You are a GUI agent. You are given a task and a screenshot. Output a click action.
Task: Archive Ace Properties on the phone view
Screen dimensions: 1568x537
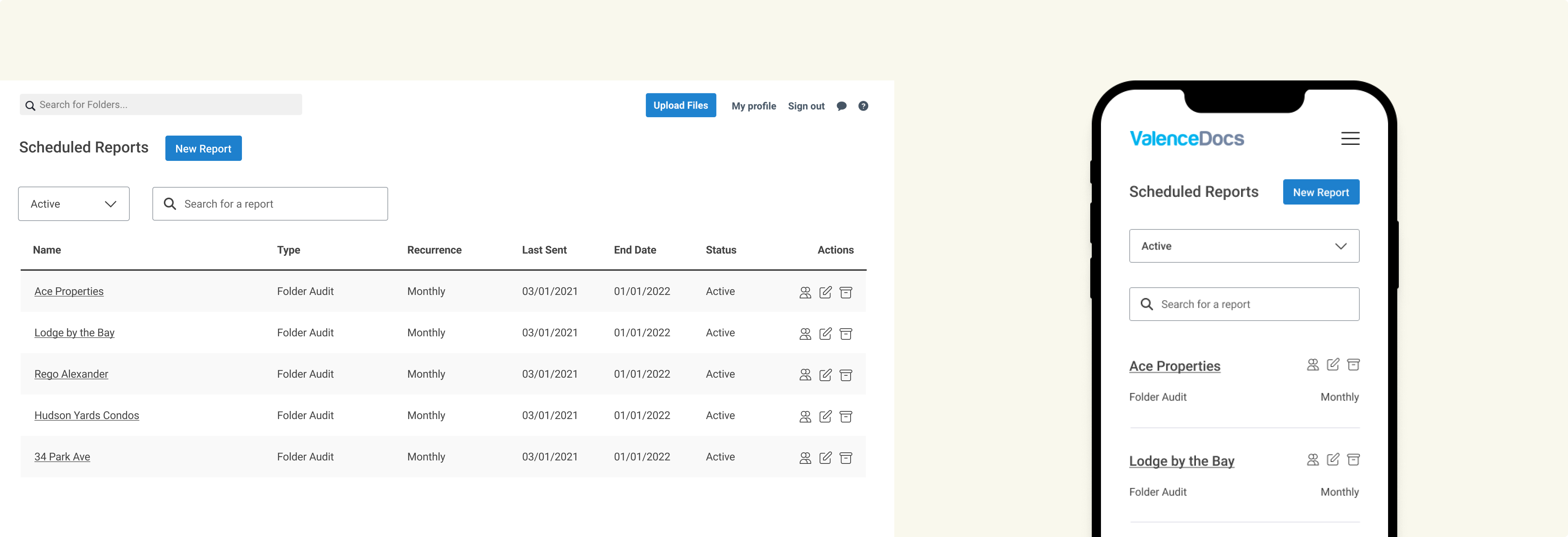point(1354,365)
